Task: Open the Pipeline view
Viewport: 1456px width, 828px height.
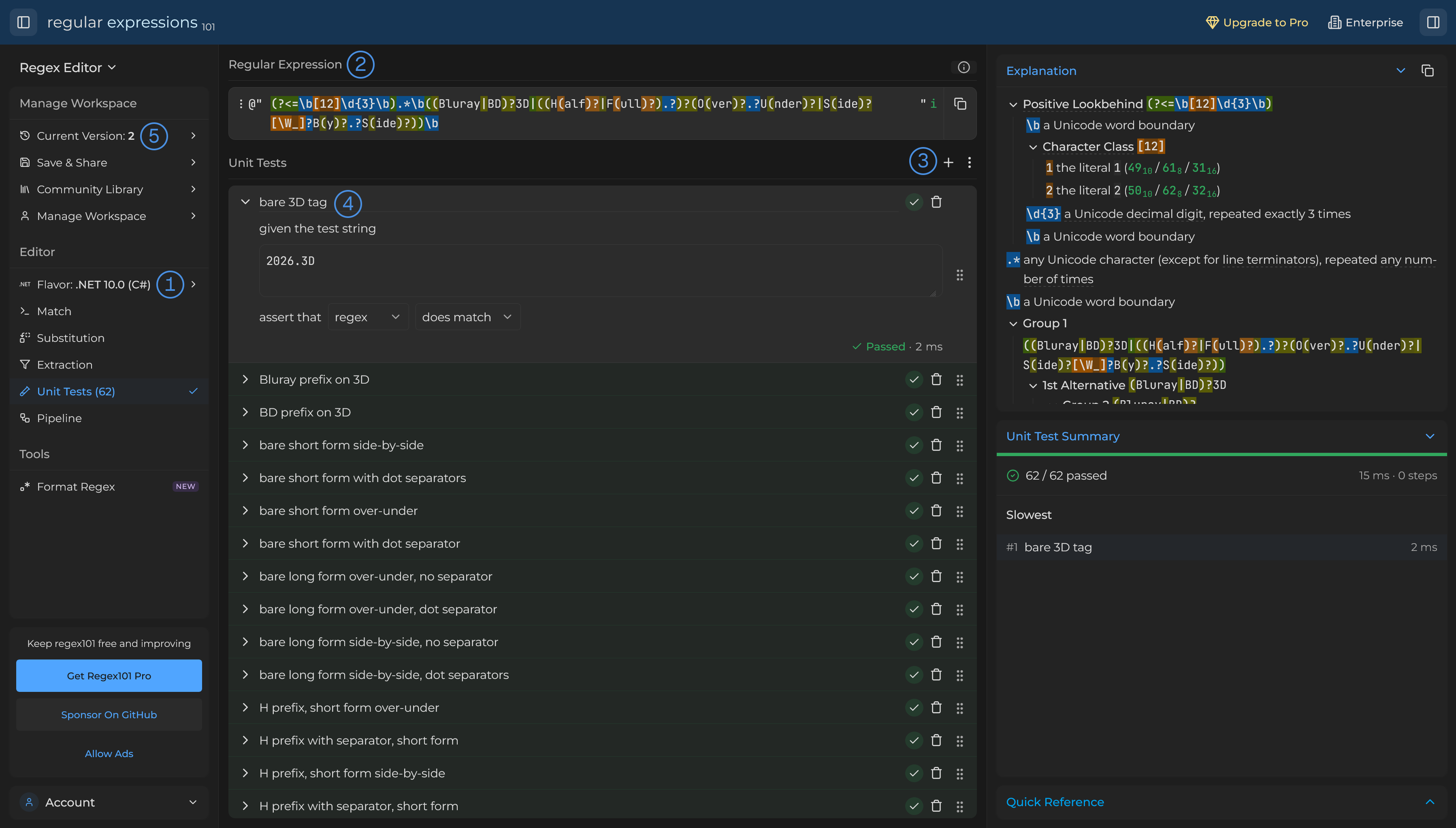Action: 109,418
